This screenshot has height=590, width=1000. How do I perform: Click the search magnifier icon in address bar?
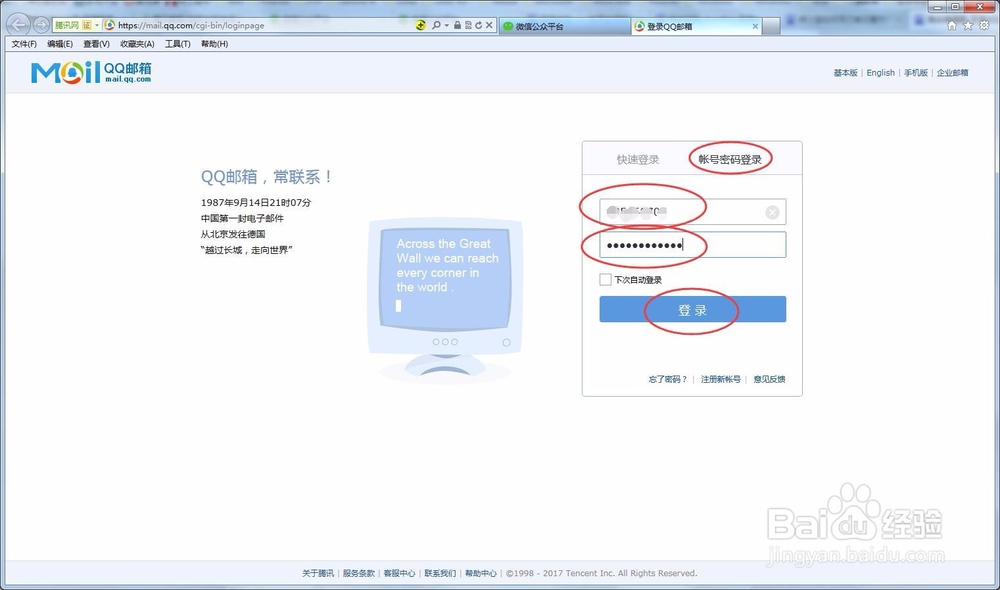(436, 25)
